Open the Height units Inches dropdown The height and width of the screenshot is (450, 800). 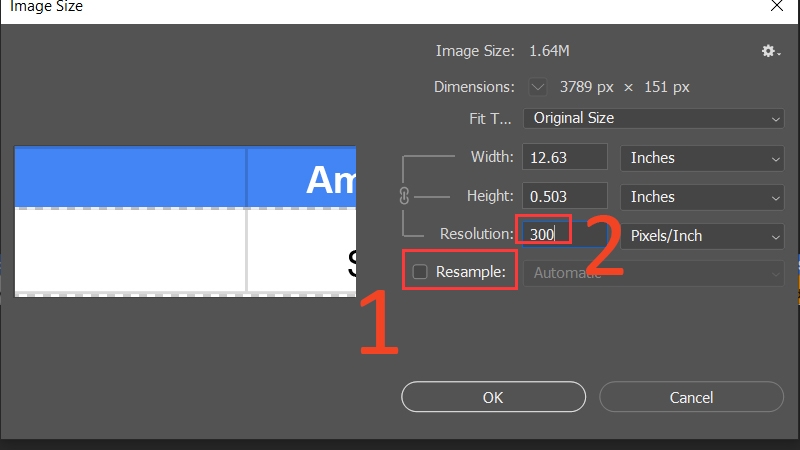(x=702, y=197)
